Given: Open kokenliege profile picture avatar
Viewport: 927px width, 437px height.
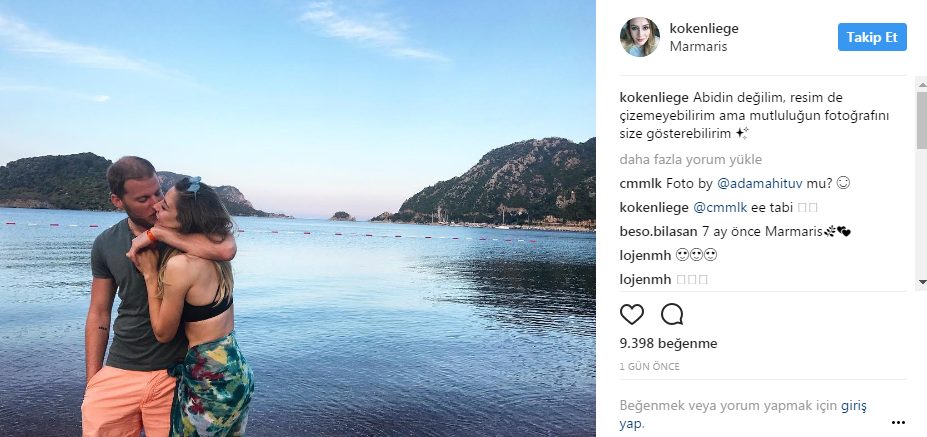Looking at the screenshot, I should point(640,37).
